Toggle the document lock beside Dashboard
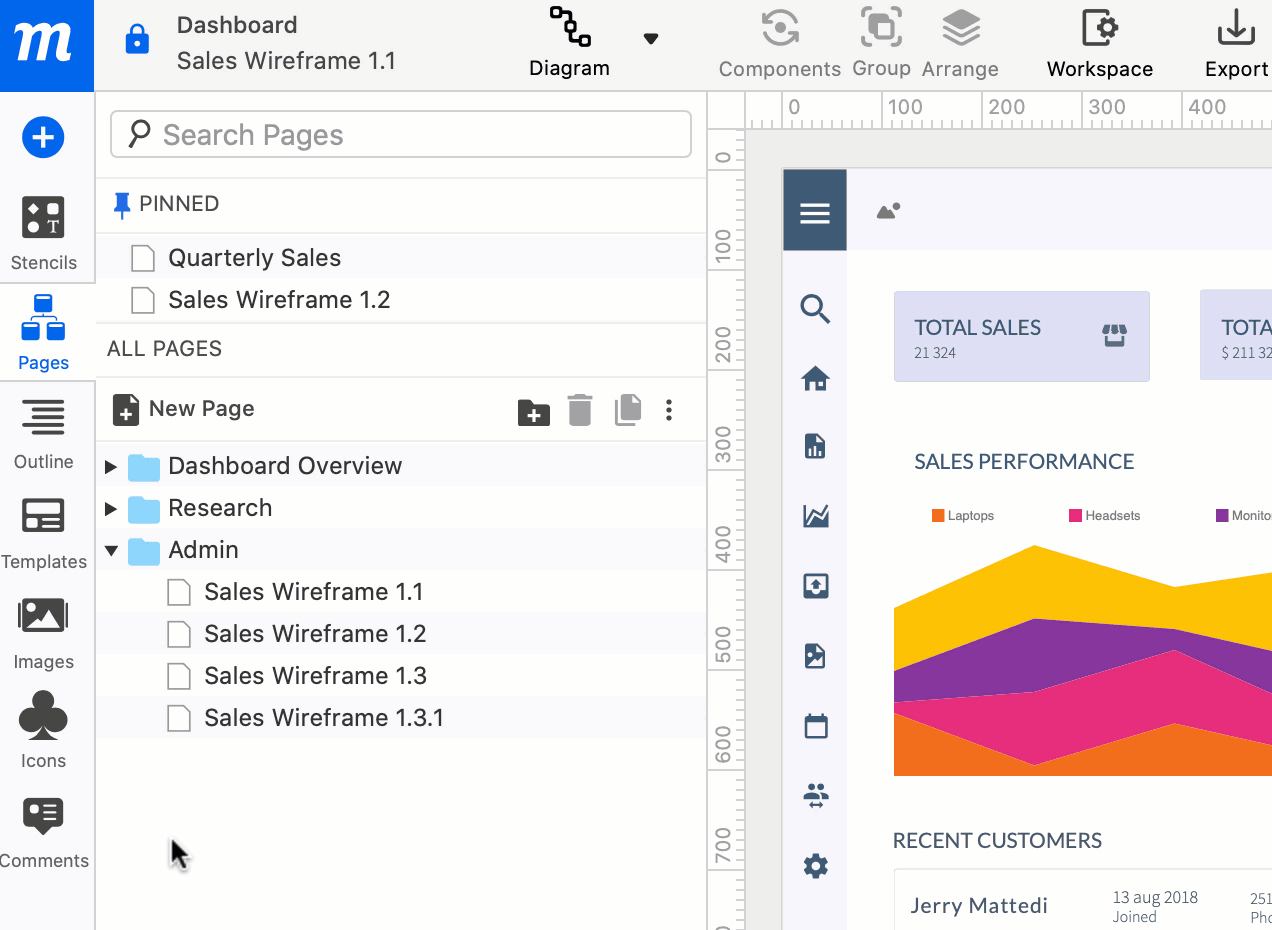This screenshot has height=930, width=1272. point(136,39)
